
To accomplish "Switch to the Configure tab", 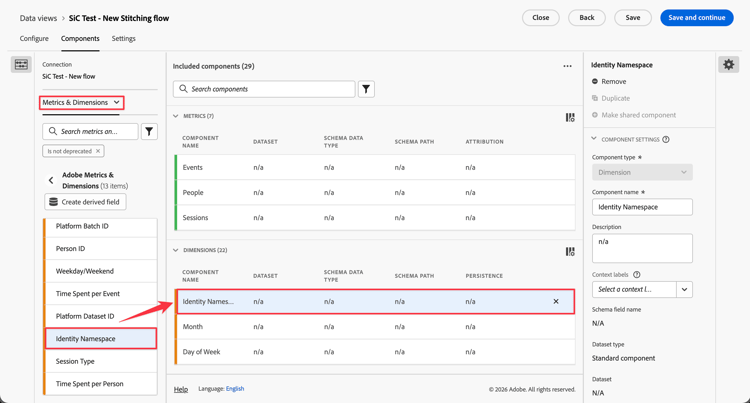I will pyautogui.click(x=34, y=39).
